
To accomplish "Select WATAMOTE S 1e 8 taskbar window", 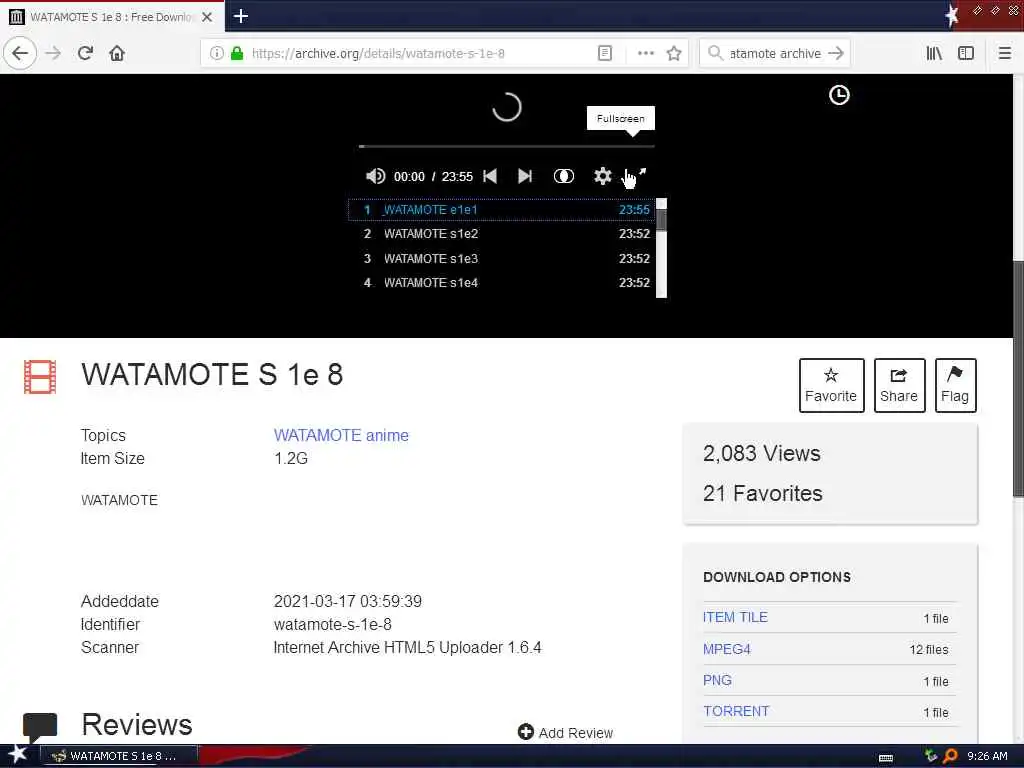I will tap(120, 756).
